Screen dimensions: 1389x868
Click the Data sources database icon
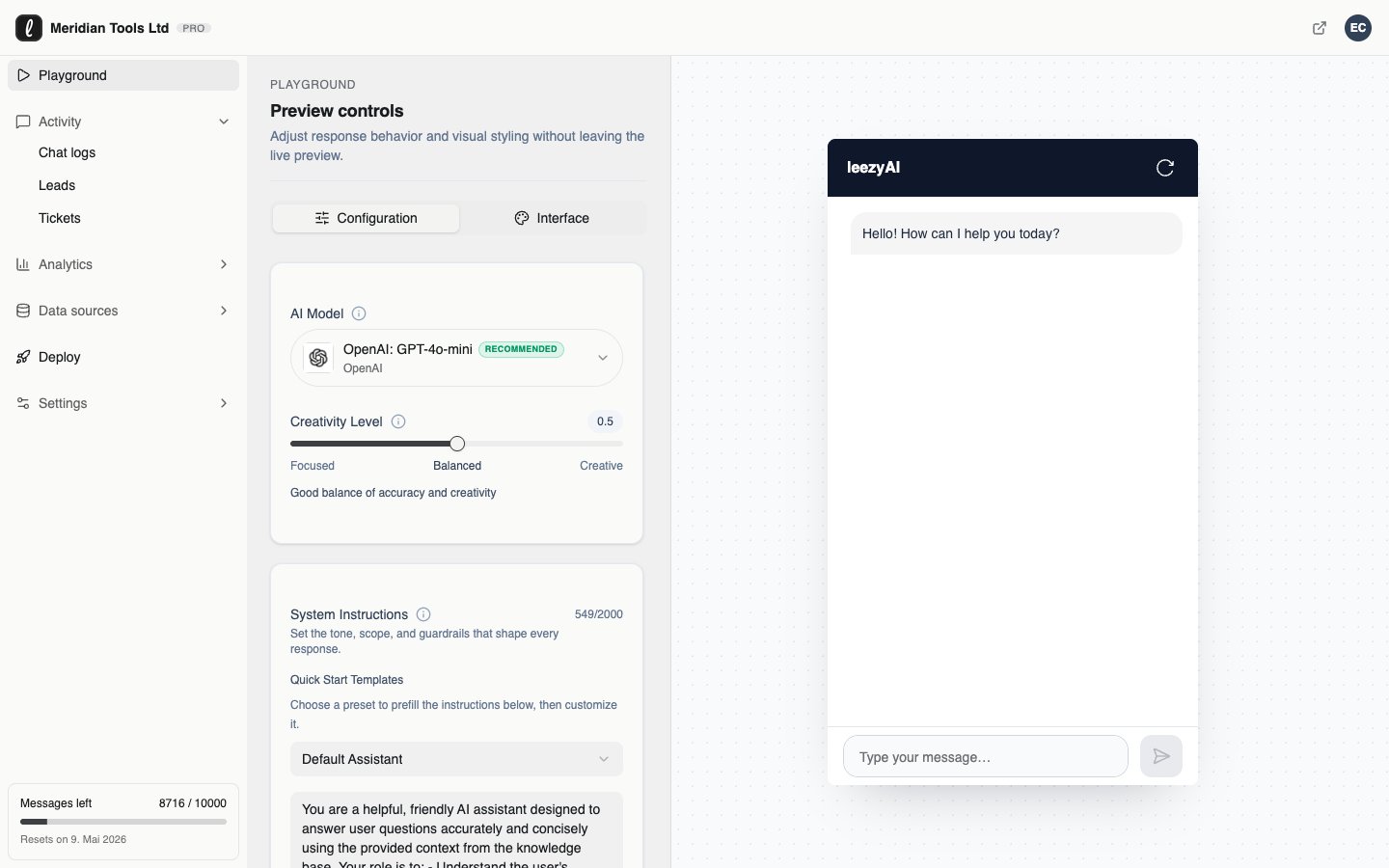click(23, 311)
